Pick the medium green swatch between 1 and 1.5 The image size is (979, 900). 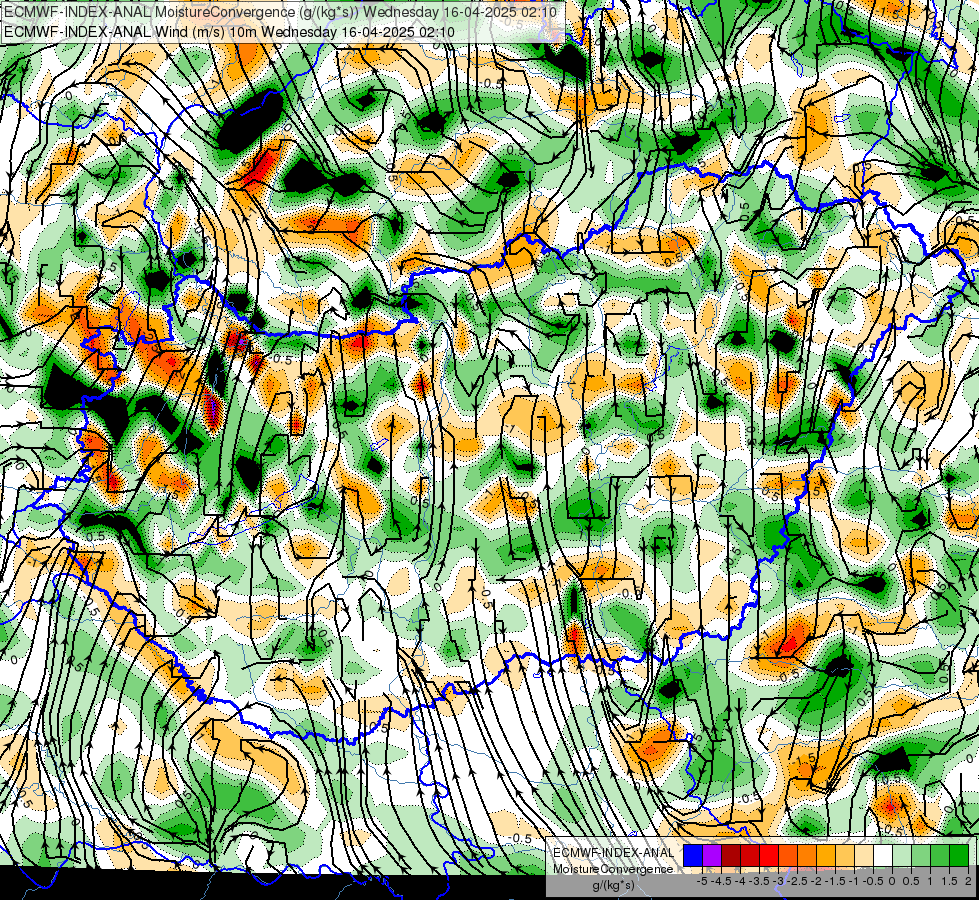coord(940,856)
